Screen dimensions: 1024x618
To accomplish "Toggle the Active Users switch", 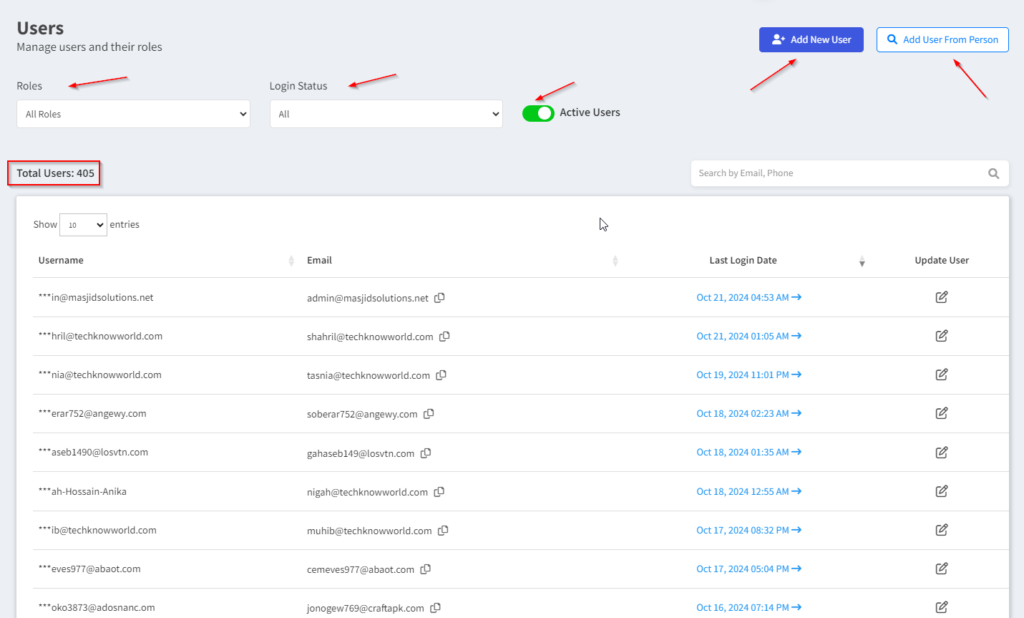I will (x=538, y=113).
